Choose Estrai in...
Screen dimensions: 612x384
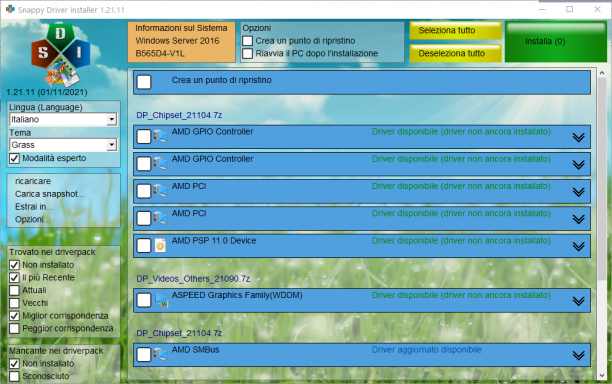(x=34, y=206)
